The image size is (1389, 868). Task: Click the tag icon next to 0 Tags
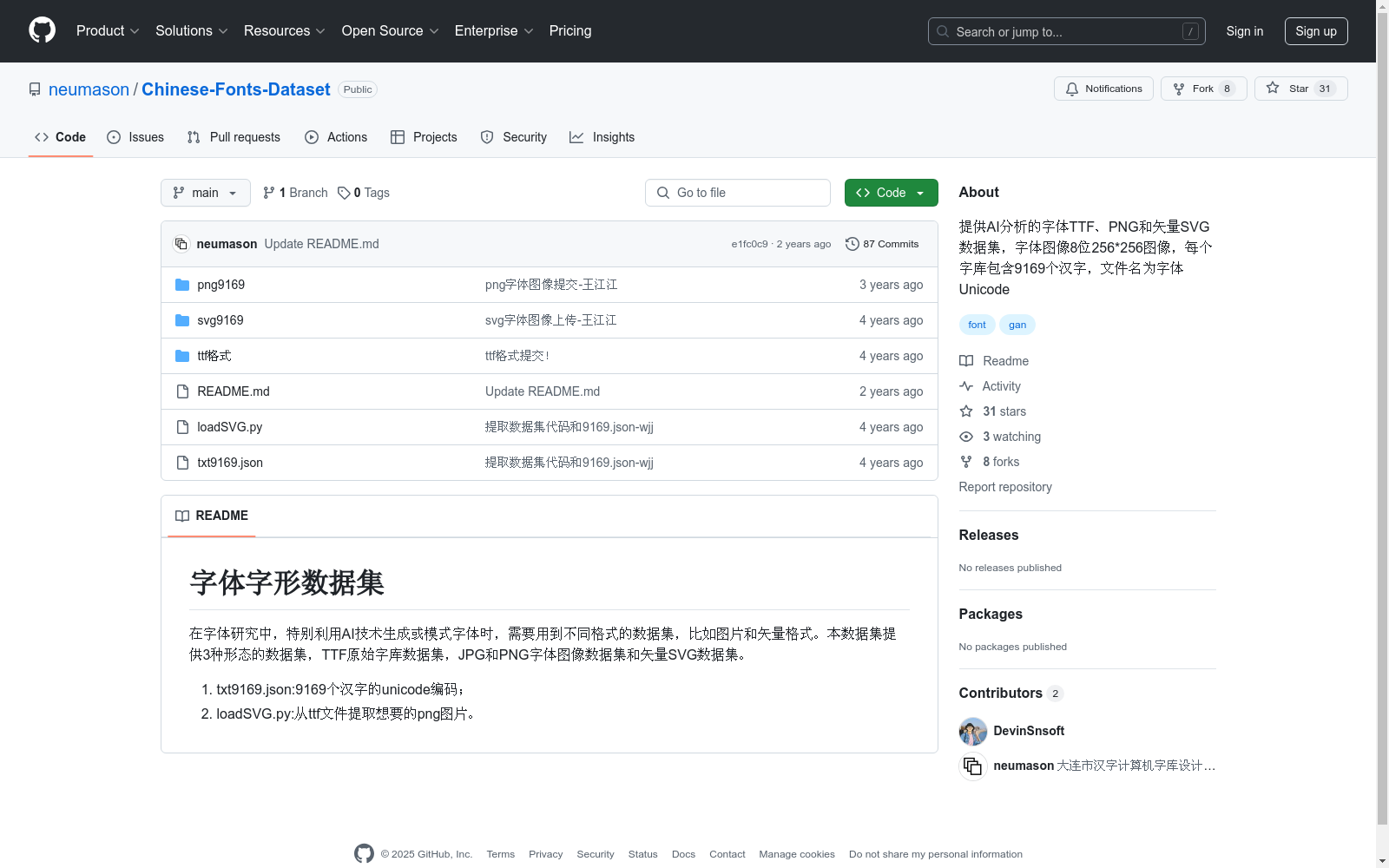(x=344, y=193)
